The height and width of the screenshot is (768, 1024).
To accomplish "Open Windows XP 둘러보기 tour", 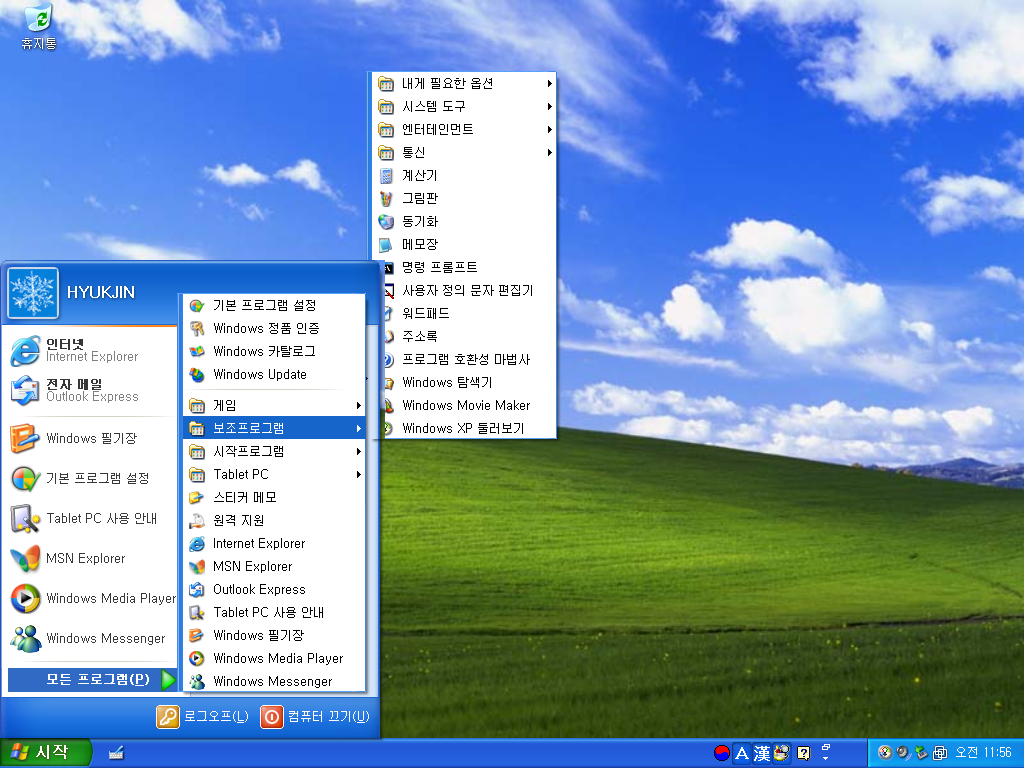I will tap(470, 428).
